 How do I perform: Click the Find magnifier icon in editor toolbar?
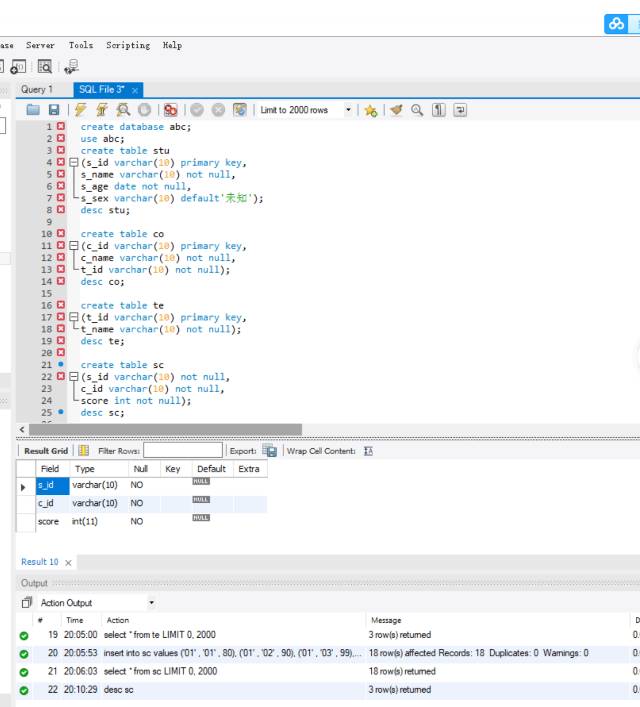coord(417,110)
